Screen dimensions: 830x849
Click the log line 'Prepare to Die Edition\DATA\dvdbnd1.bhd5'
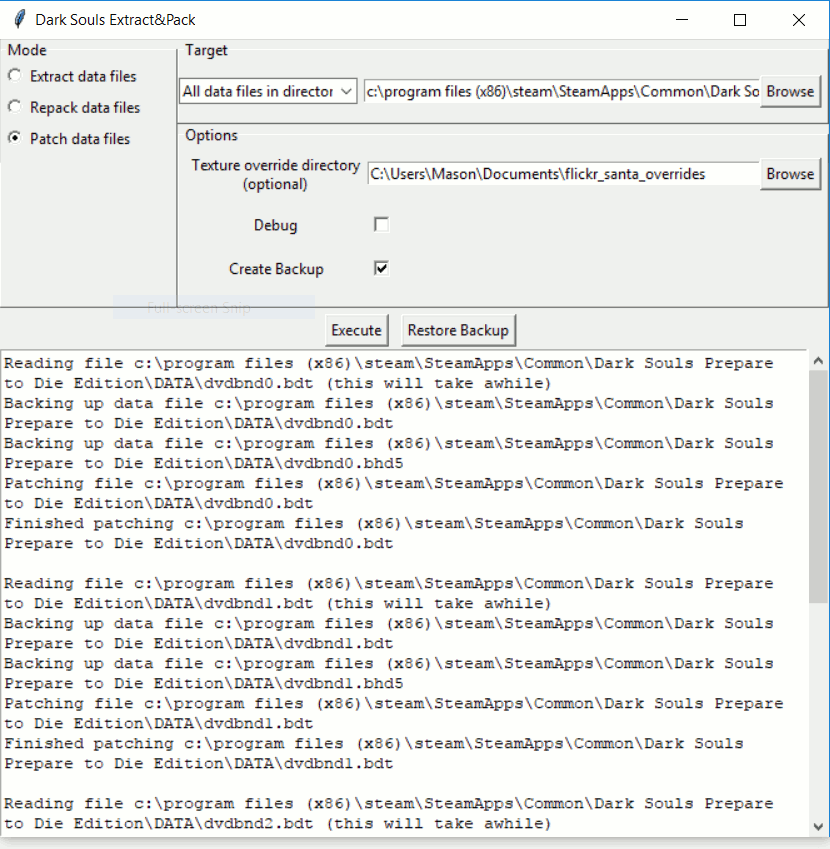click(204, 683)
